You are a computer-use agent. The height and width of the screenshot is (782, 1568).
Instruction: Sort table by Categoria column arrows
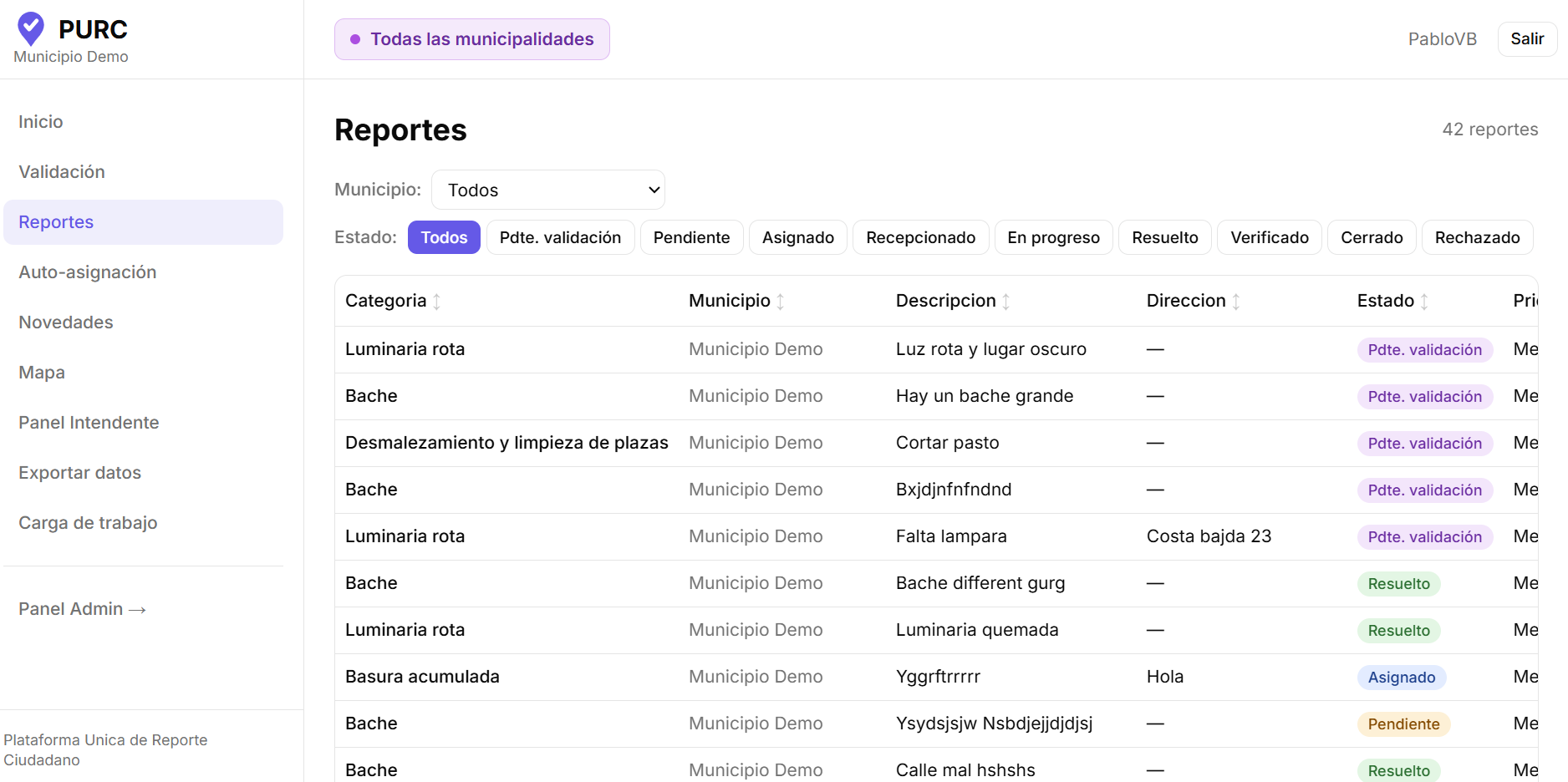click(436, 302)
